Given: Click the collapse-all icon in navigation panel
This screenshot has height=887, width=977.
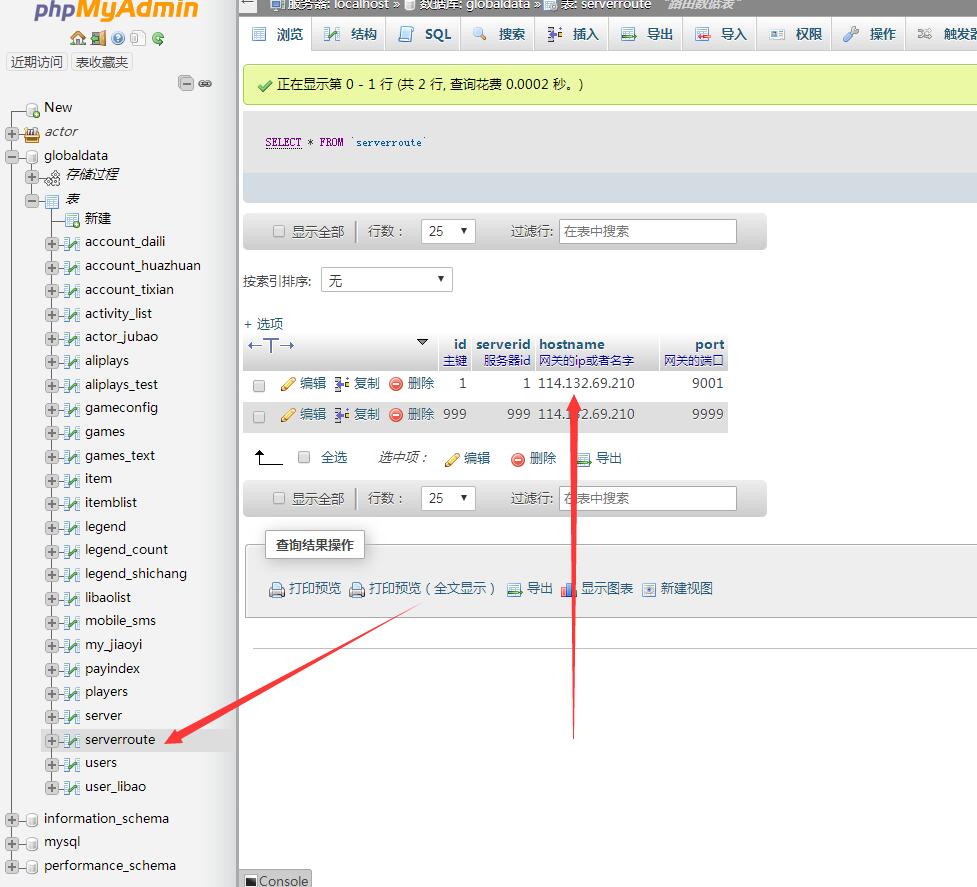Looking at the screenshot, I should tap(186, 84).
